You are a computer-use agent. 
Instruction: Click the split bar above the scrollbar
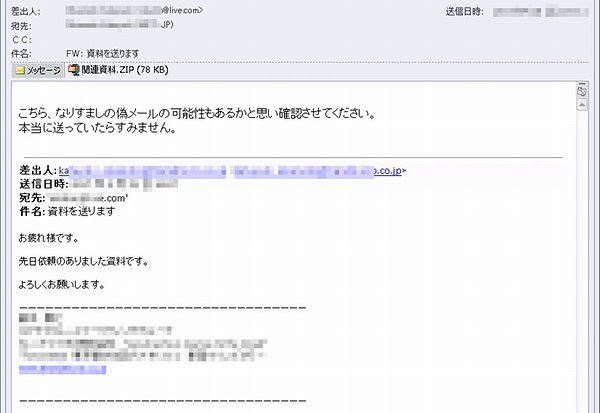[582, 83]
